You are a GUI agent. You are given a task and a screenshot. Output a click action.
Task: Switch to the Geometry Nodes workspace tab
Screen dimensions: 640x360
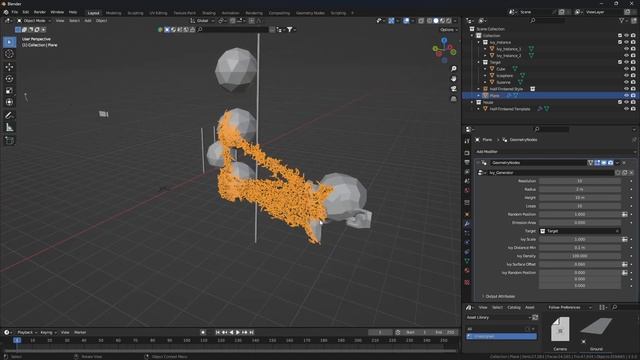310,13
